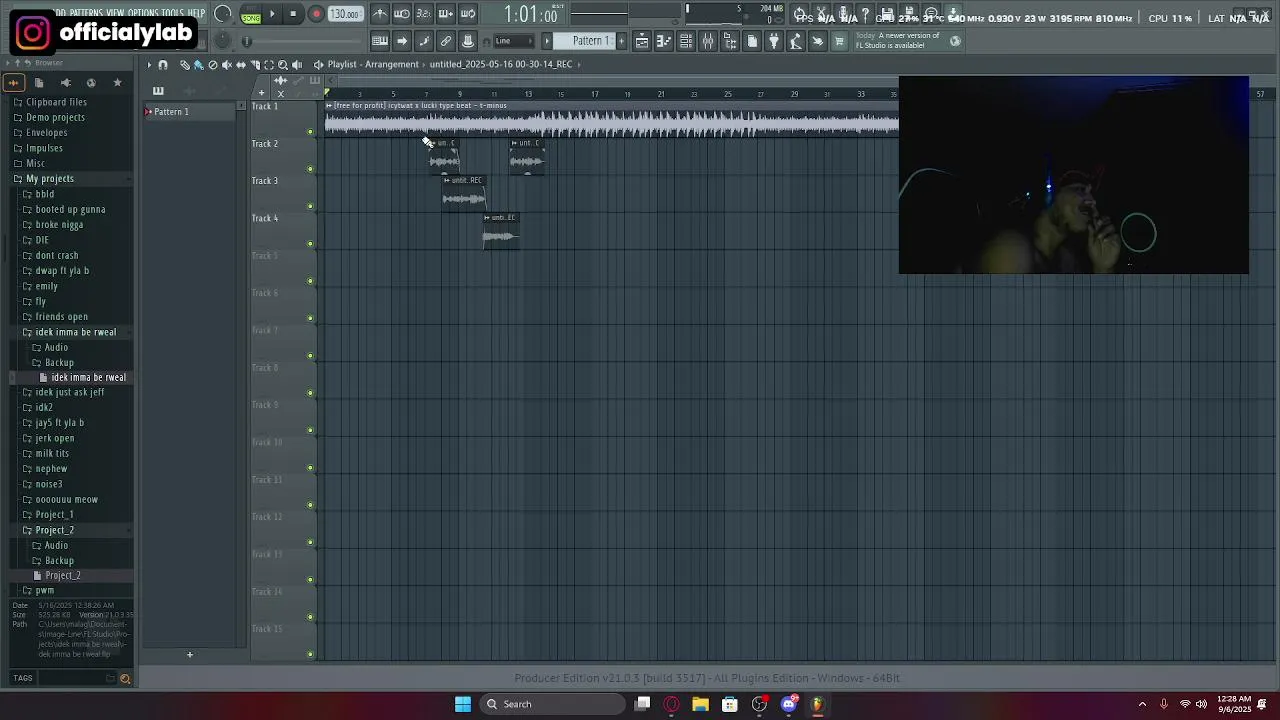Click the 130.000 tempo field

point(345,14)
